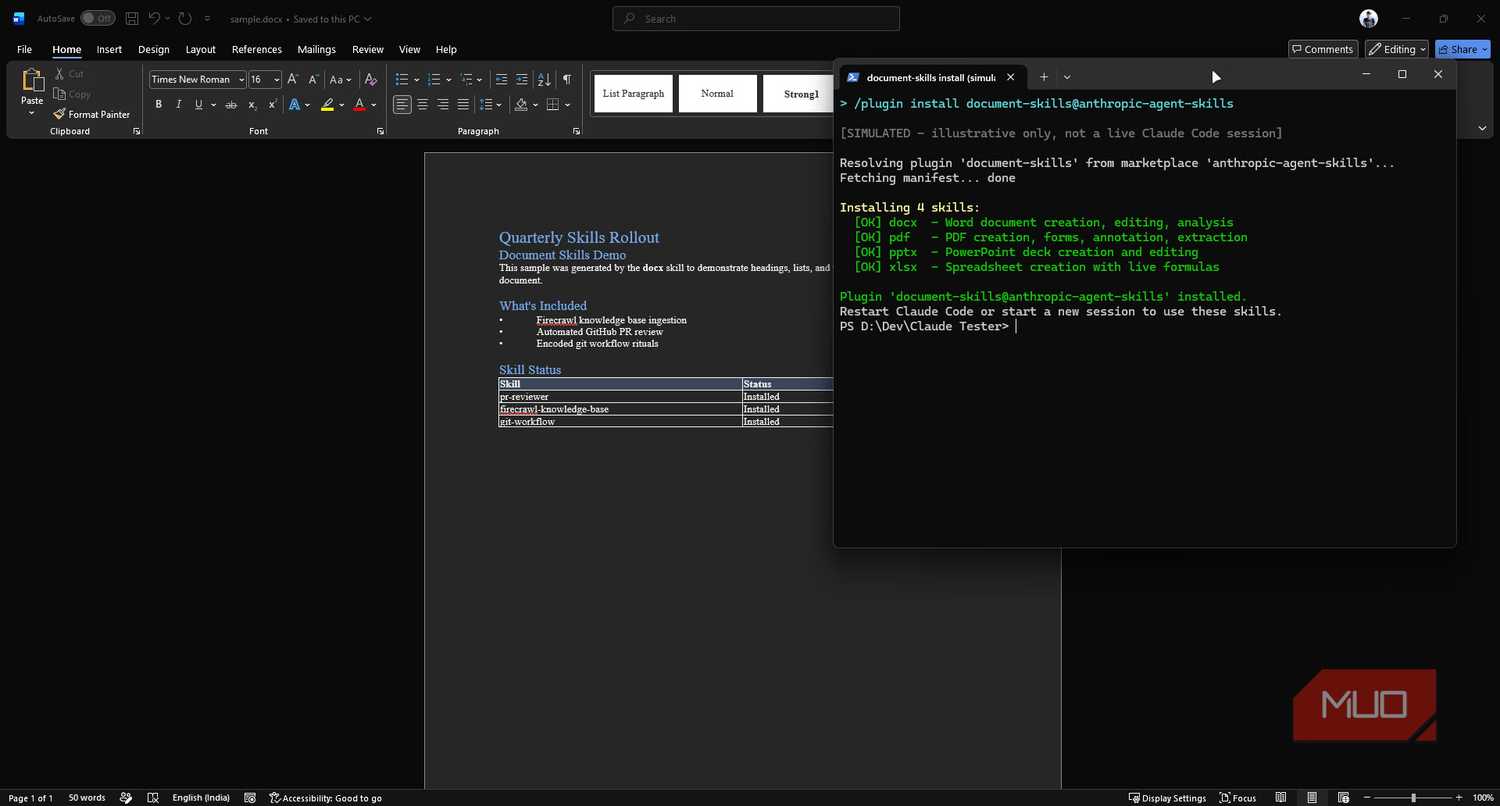Justify the paragraph text
This screenshot has width=1500, height=806.
(463, 104)
